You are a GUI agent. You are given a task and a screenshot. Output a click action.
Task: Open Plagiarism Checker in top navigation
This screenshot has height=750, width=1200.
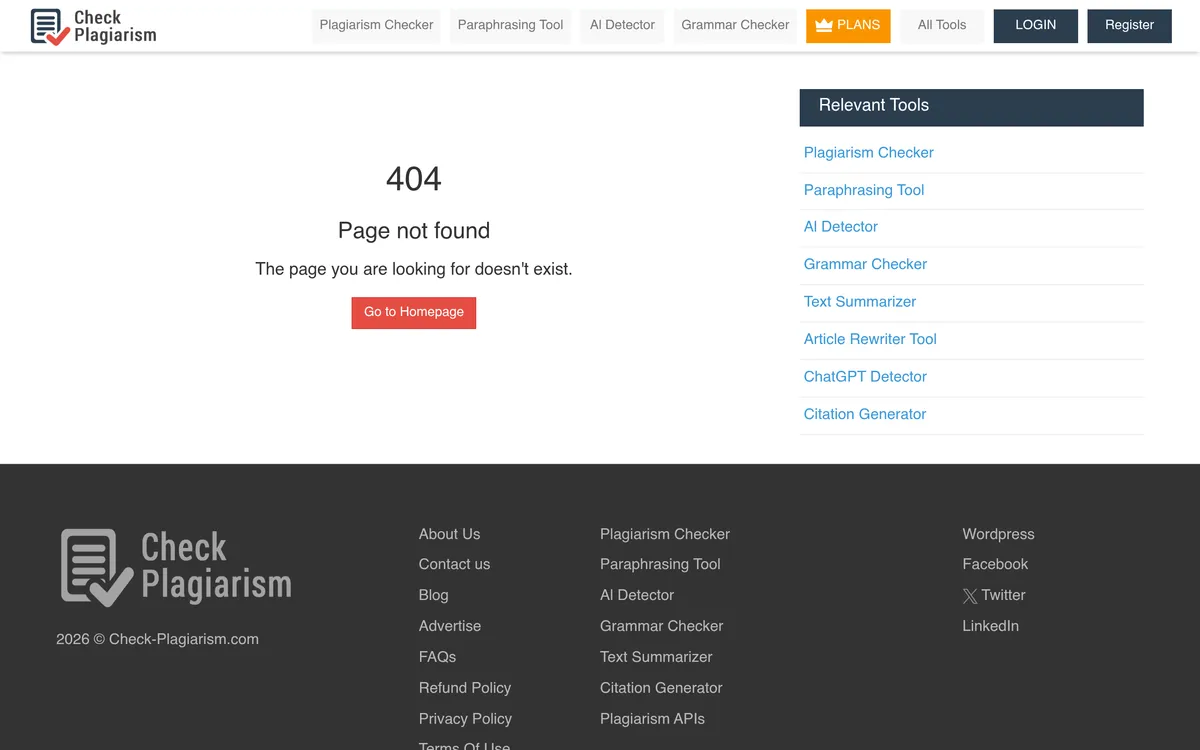376,25
